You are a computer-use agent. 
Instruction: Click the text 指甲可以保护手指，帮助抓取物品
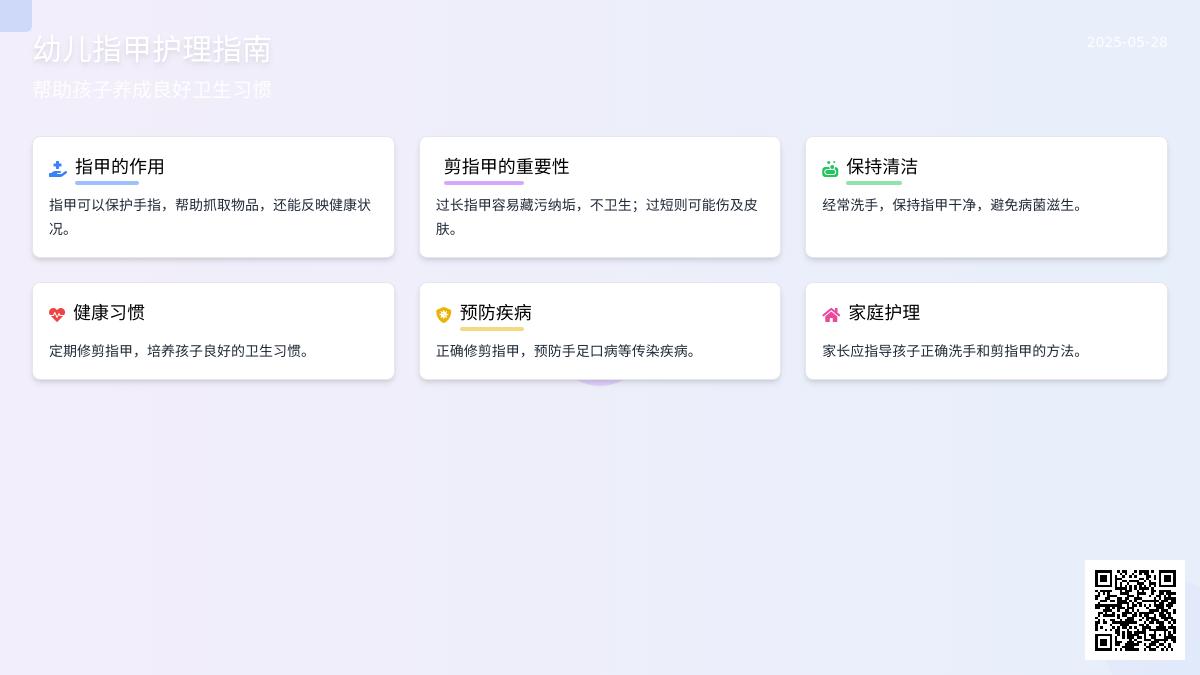pos(154,205)
